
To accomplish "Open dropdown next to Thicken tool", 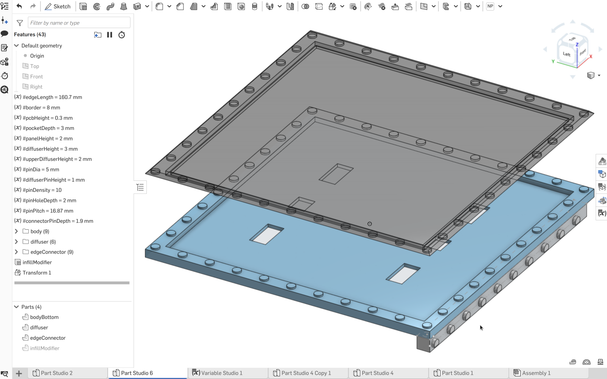I will 147,6.
